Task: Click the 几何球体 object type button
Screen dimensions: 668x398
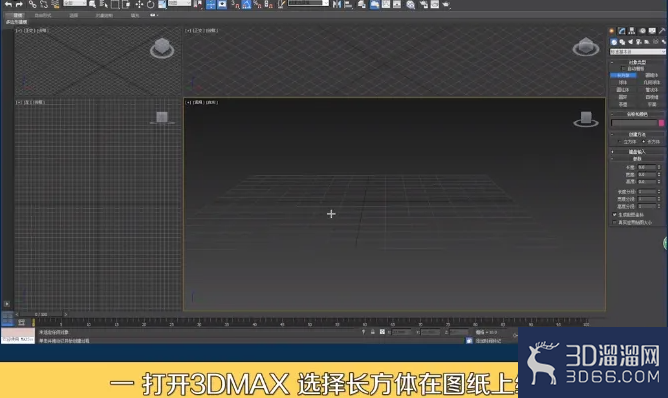Action: point(651,83)
